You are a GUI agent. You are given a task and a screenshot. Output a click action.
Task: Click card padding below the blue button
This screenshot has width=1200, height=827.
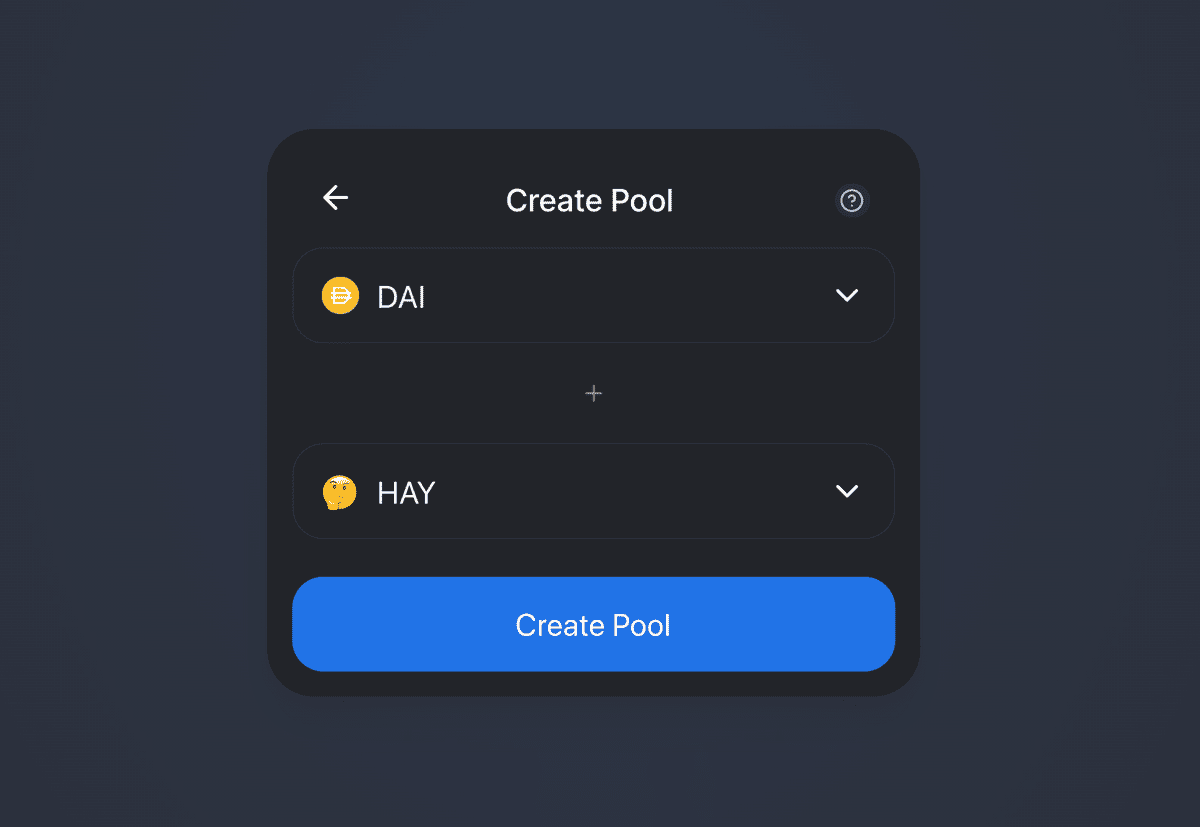[x=593, y=684]
